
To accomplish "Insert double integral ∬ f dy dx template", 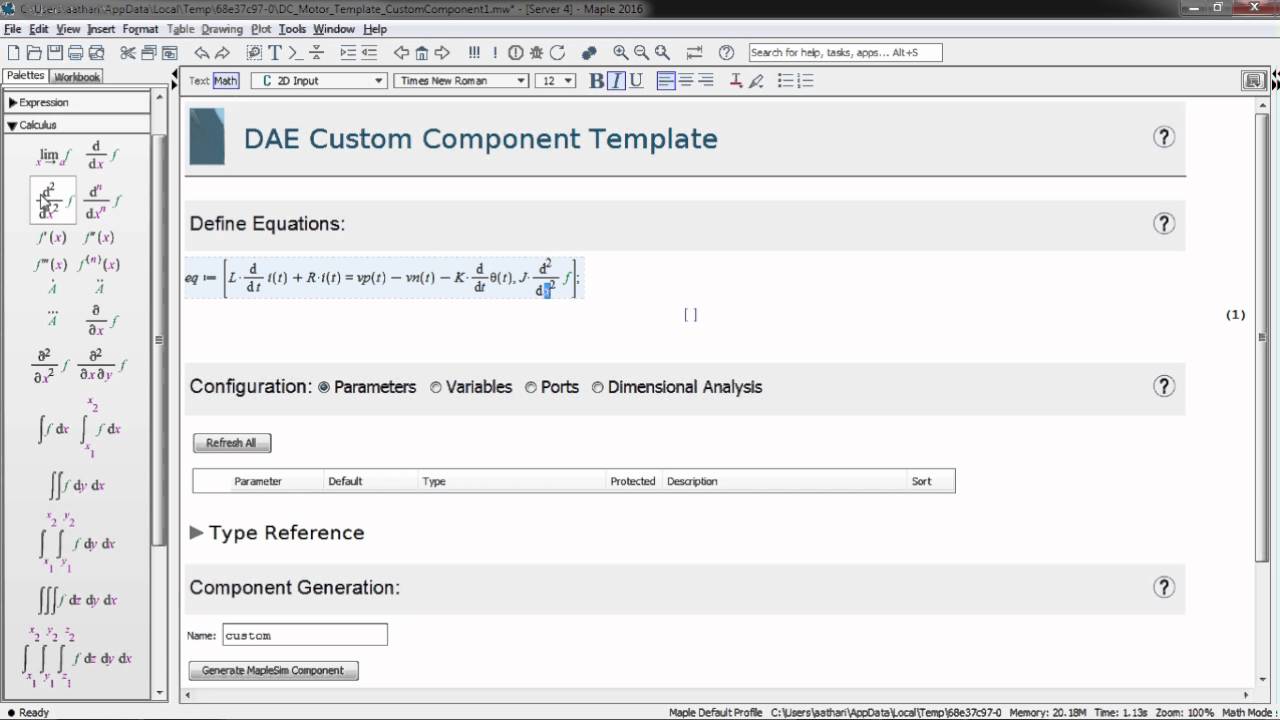I will pyautogui.click(x=78, y=486).
